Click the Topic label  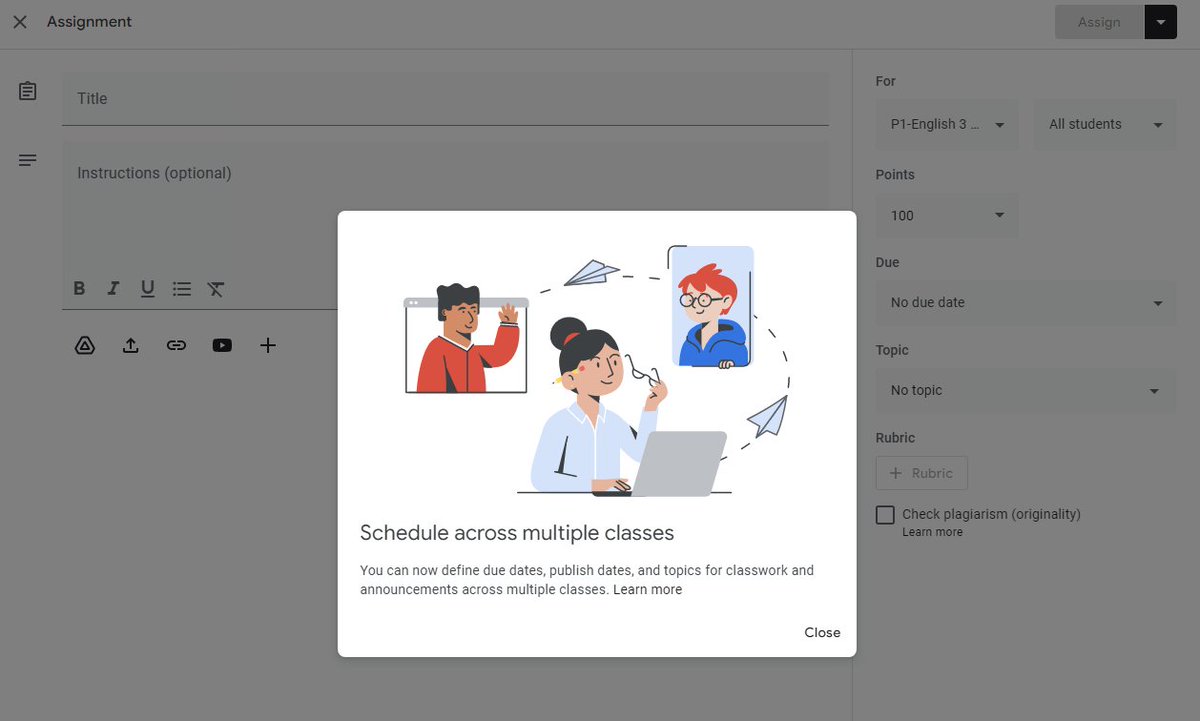(x=892, y=351)
